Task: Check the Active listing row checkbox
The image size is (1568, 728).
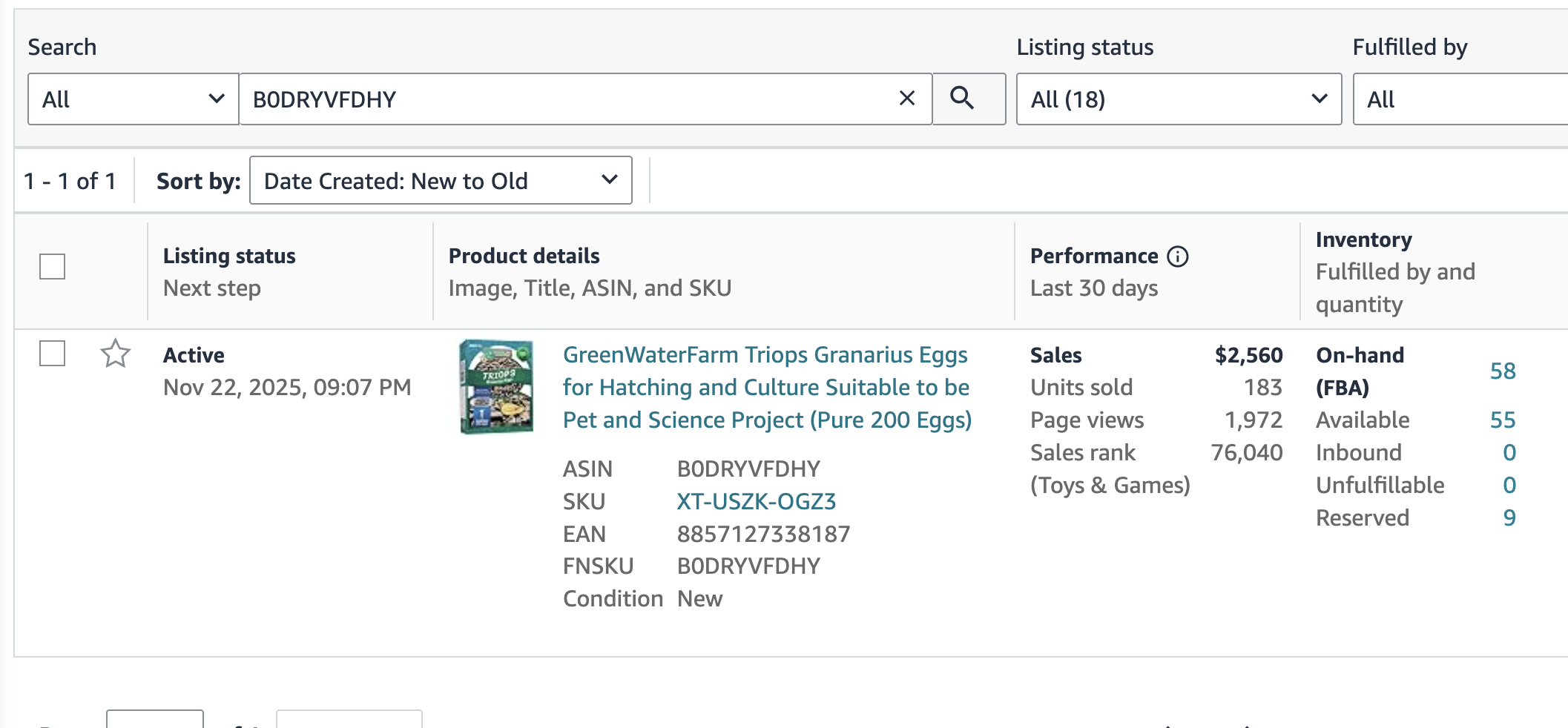Action: 52,353
